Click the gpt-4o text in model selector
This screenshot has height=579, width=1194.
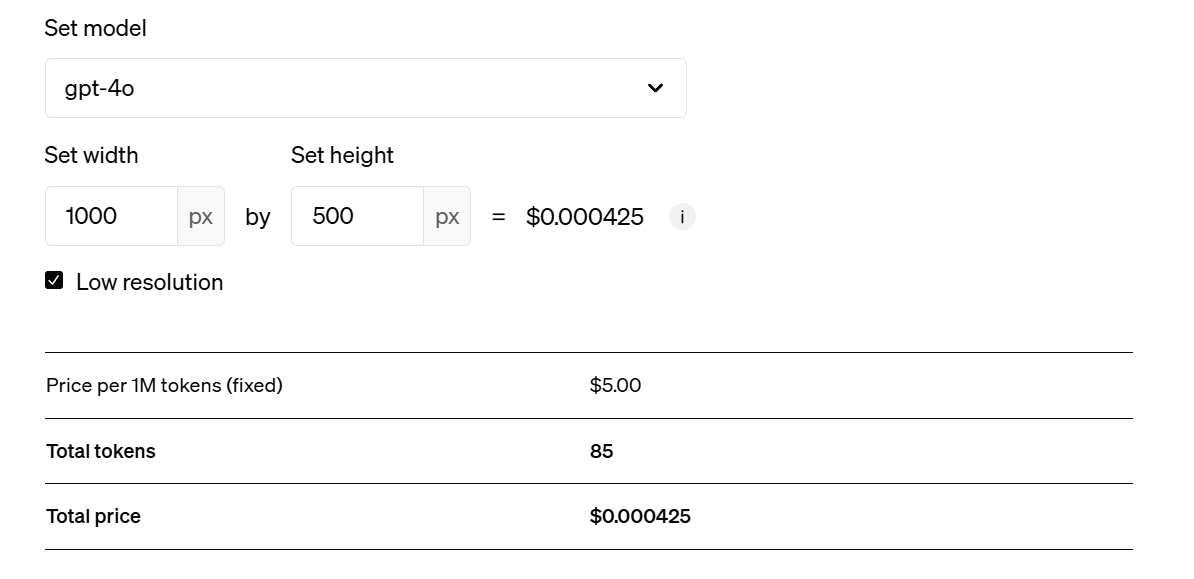(x=99, y=88)
